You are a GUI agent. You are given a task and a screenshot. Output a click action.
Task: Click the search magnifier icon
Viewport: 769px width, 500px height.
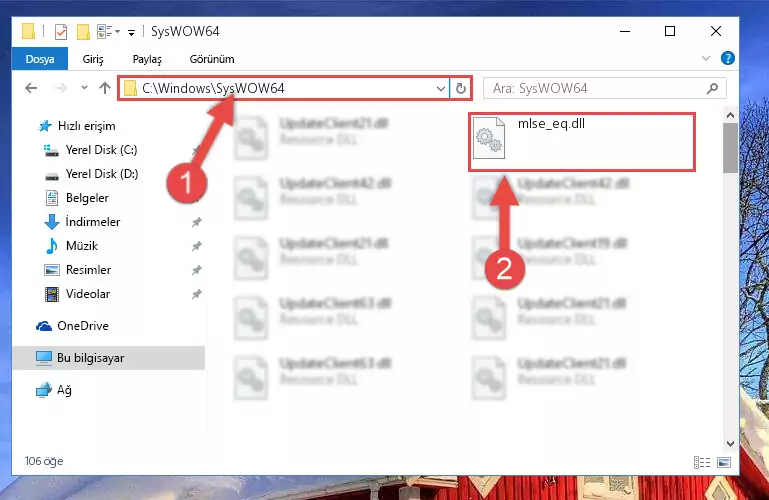point(712,89)
